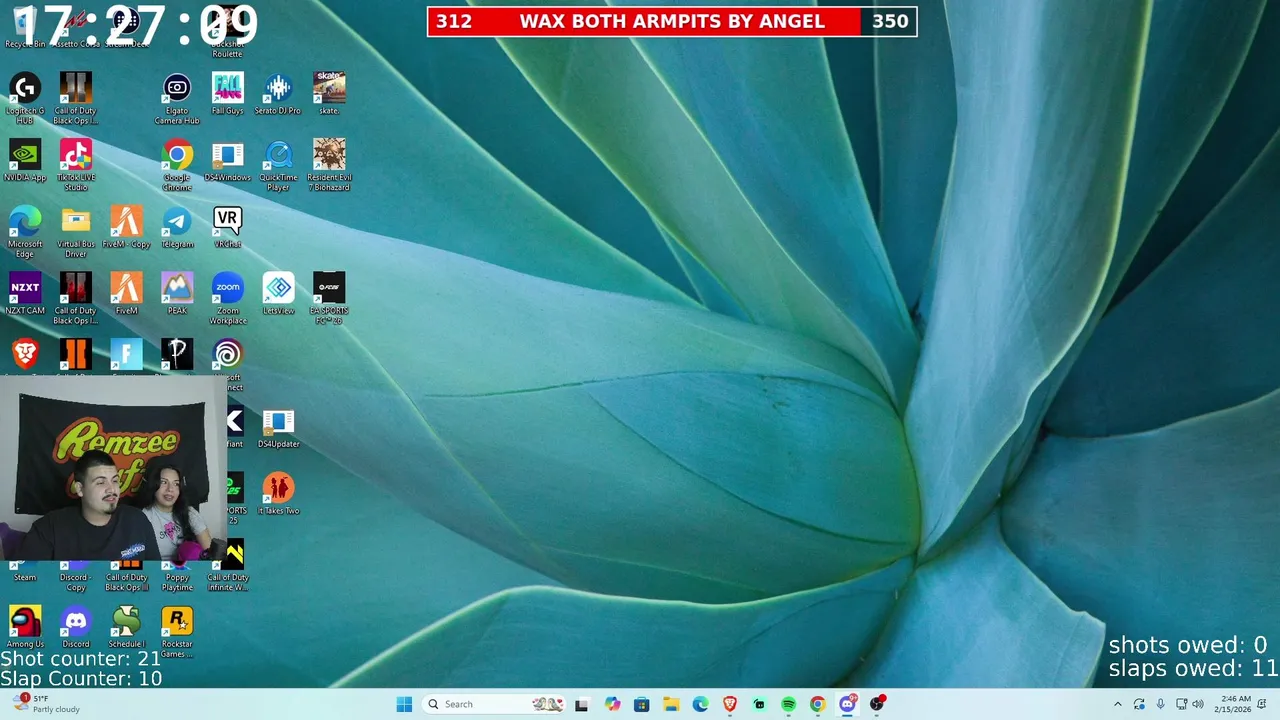Viewport: 1280px width, 720px height.
Task: Open the Zoom Workplace shortcut
Action: click(x=228, y=298)
